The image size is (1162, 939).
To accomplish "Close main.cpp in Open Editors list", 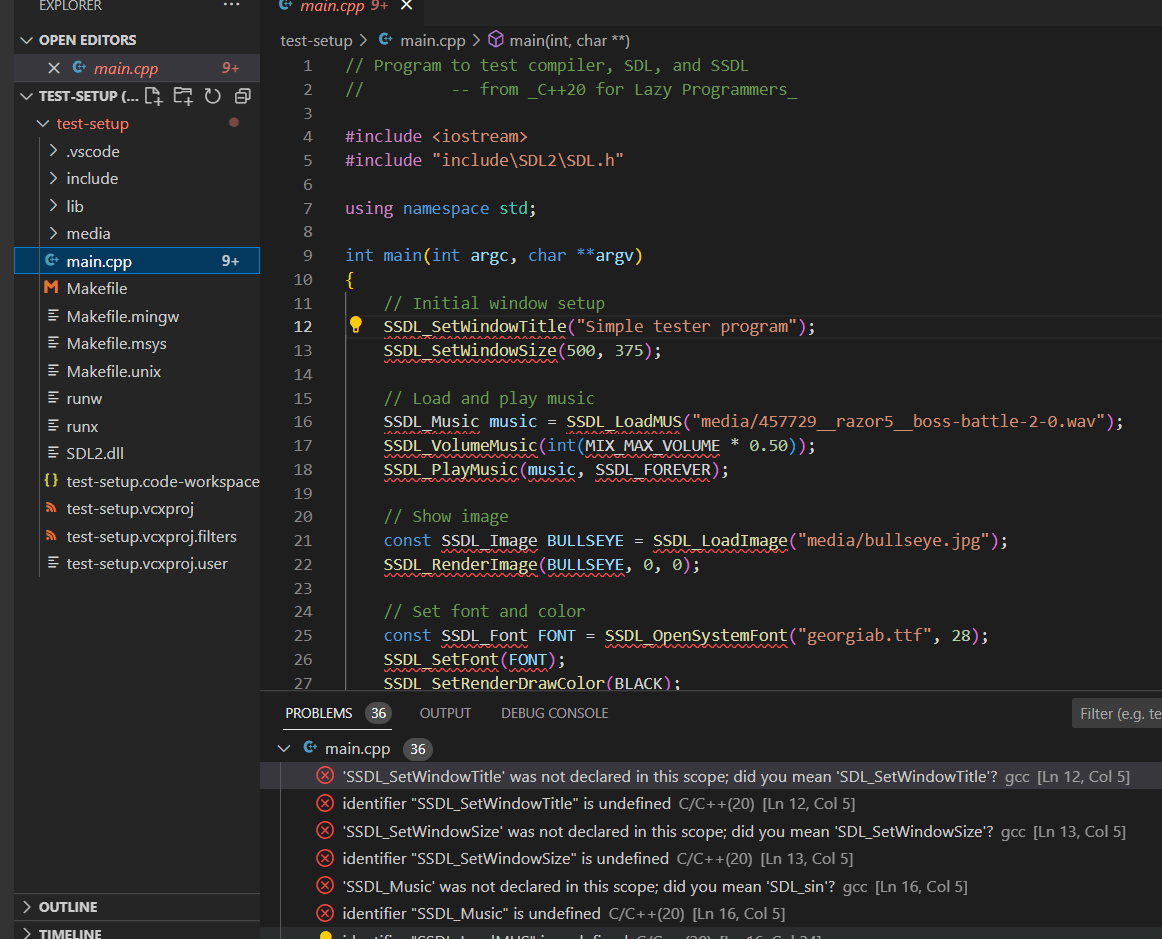I will tap(54, 68).
